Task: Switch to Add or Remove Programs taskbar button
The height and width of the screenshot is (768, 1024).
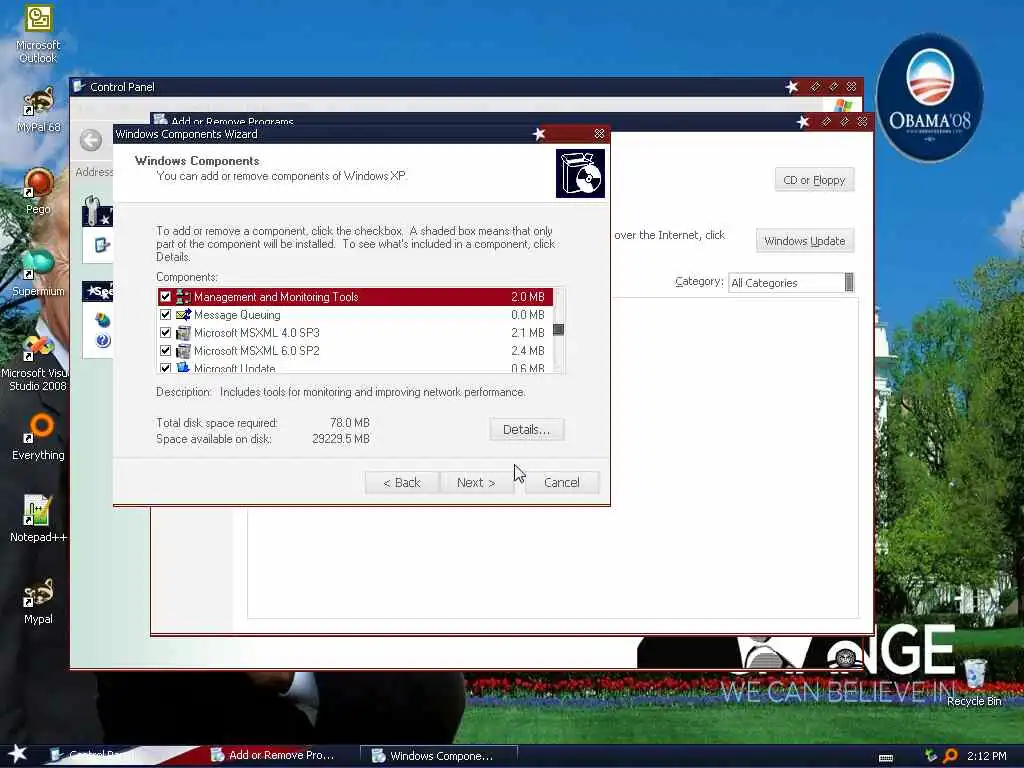Action: coord(281,755)
